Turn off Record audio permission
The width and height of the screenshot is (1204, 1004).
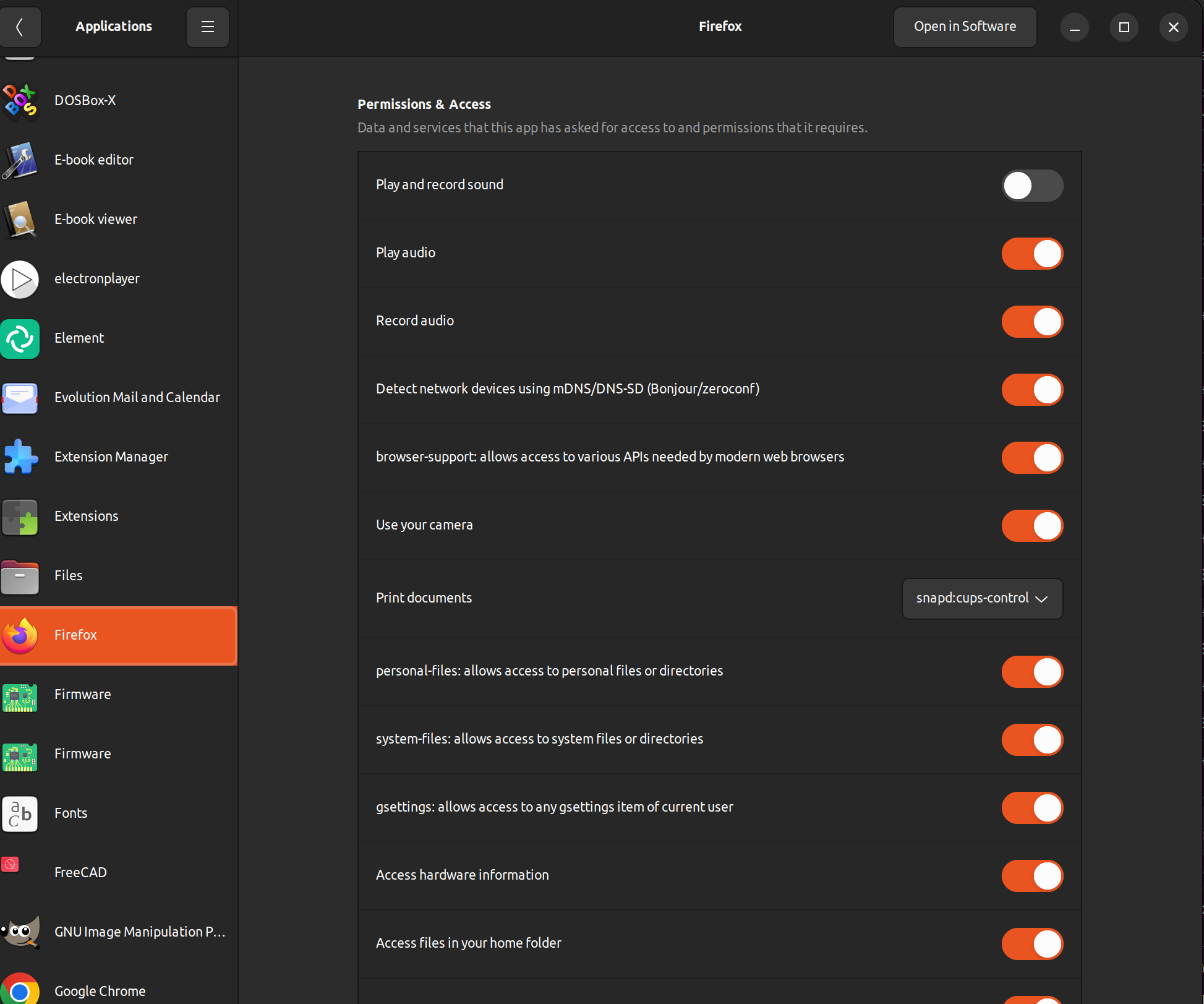tap(1032, 322)
